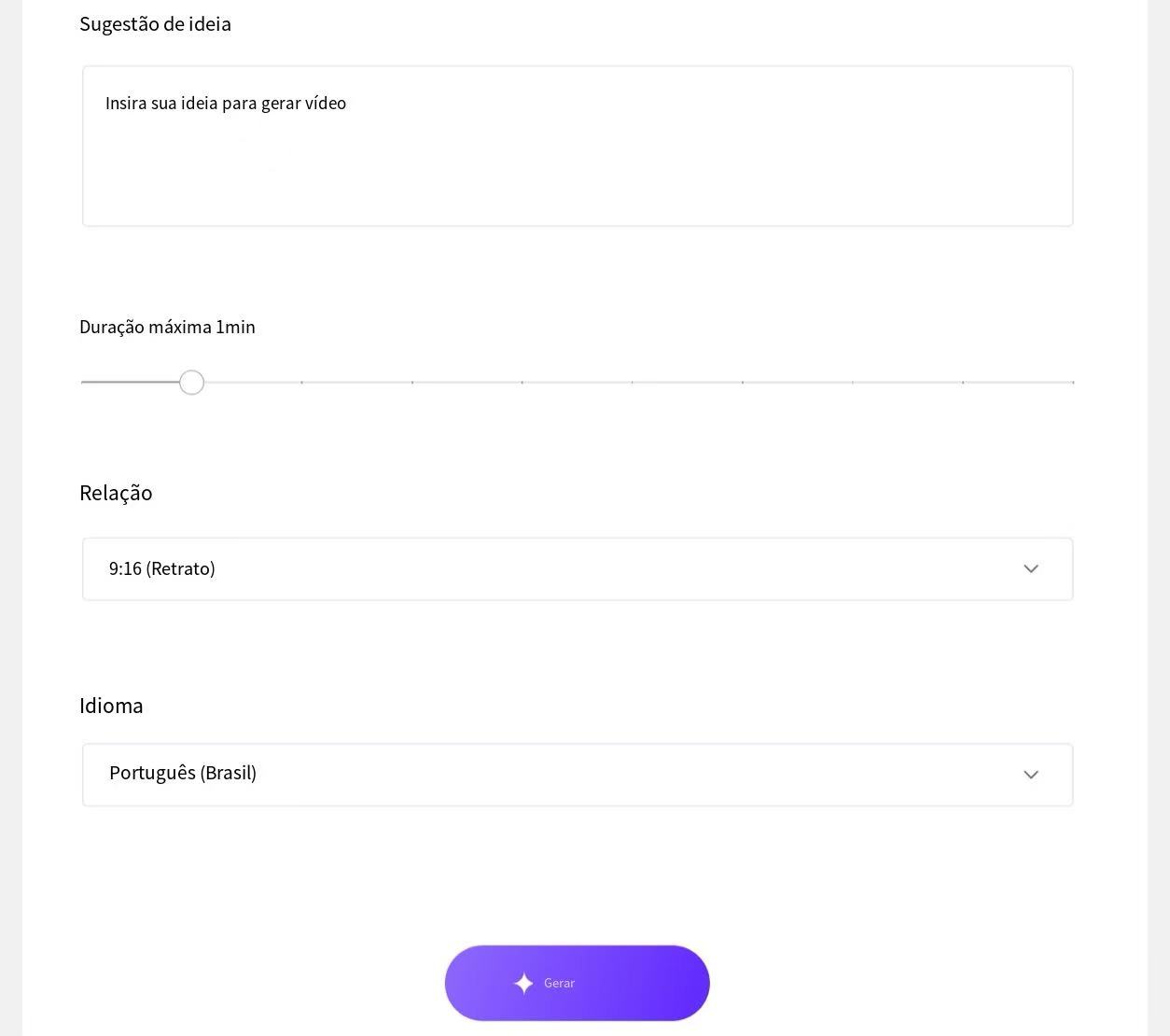Click the far right end of the duration slider
The height and width of the screenshot is (1036, 1170).
[1073, 382]
